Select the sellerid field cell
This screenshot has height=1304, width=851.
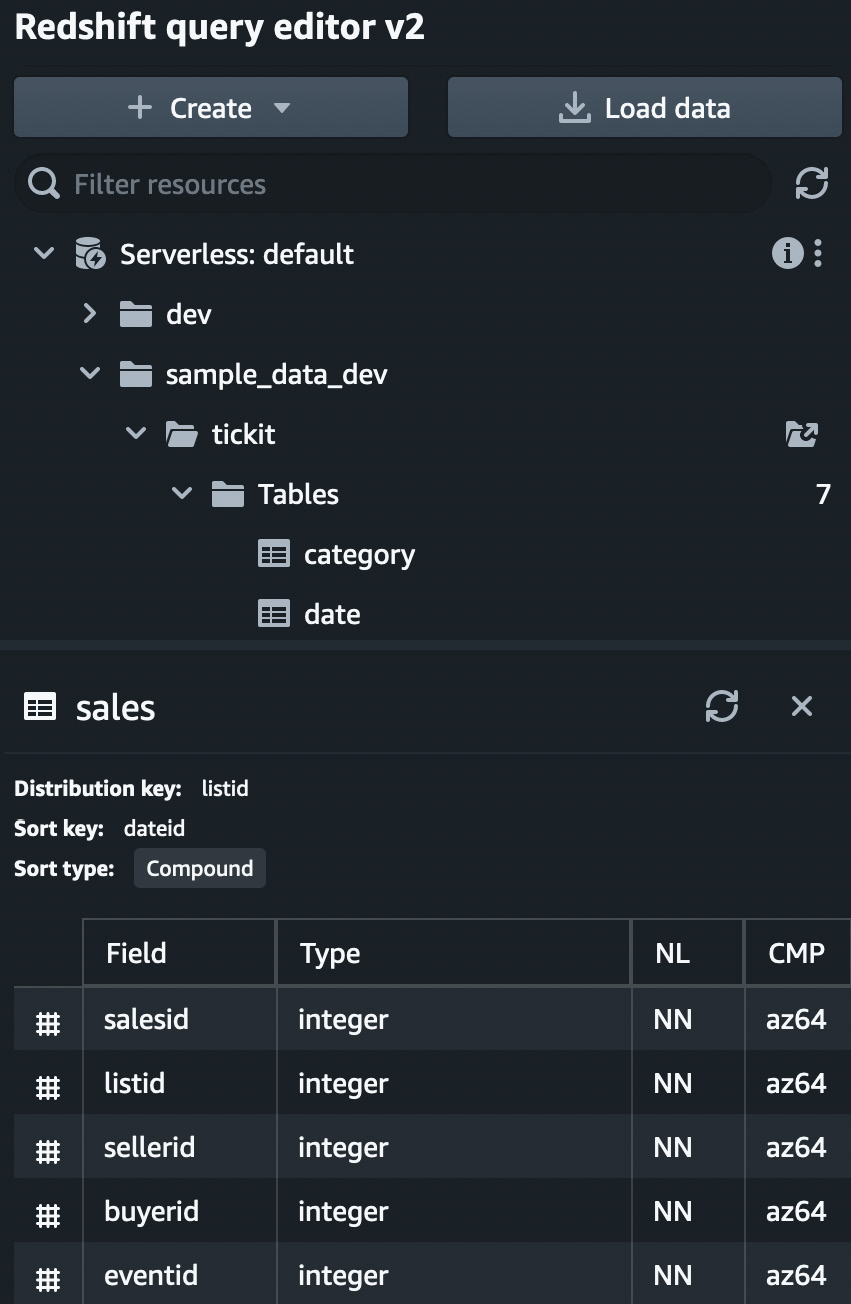[x=179, y=1147]
